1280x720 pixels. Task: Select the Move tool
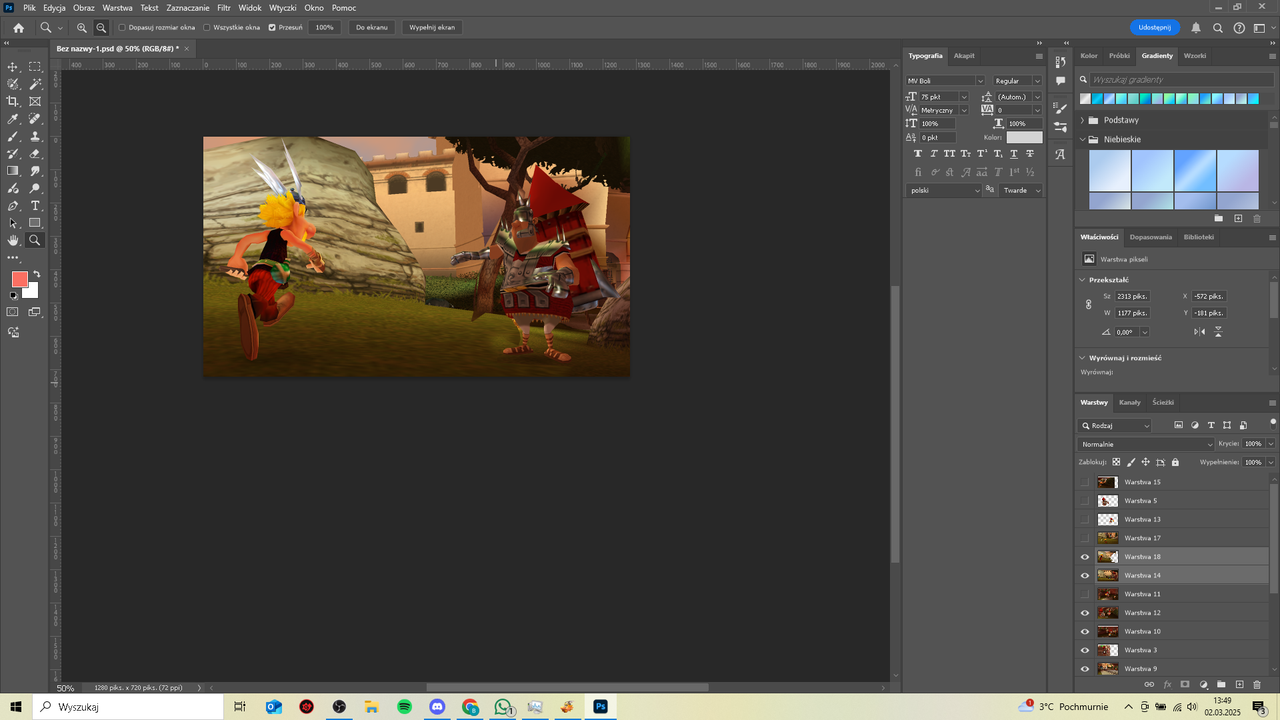pyautogui.click(x=13, y=67)
